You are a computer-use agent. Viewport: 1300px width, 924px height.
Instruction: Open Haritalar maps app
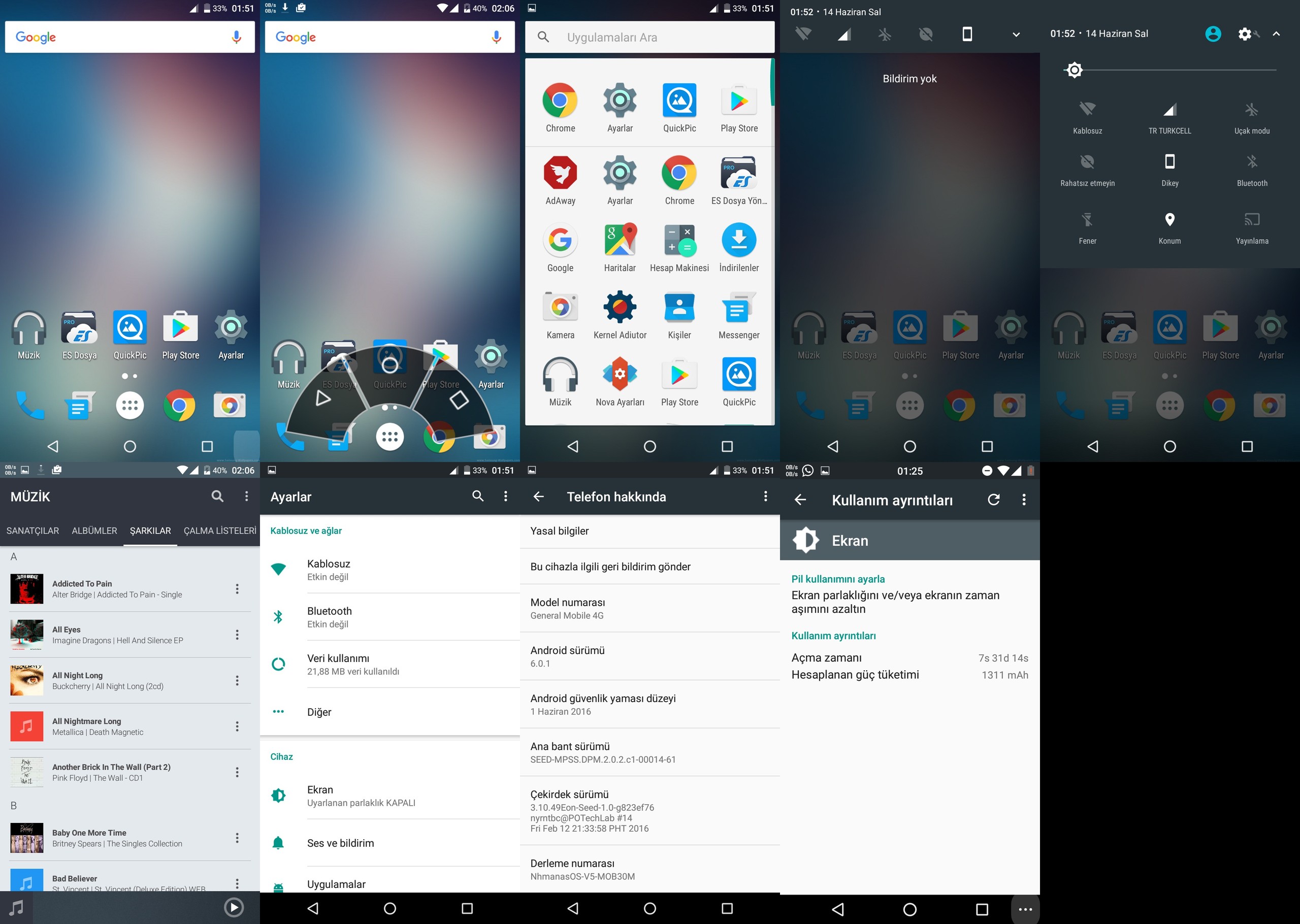tap(620, 240)
